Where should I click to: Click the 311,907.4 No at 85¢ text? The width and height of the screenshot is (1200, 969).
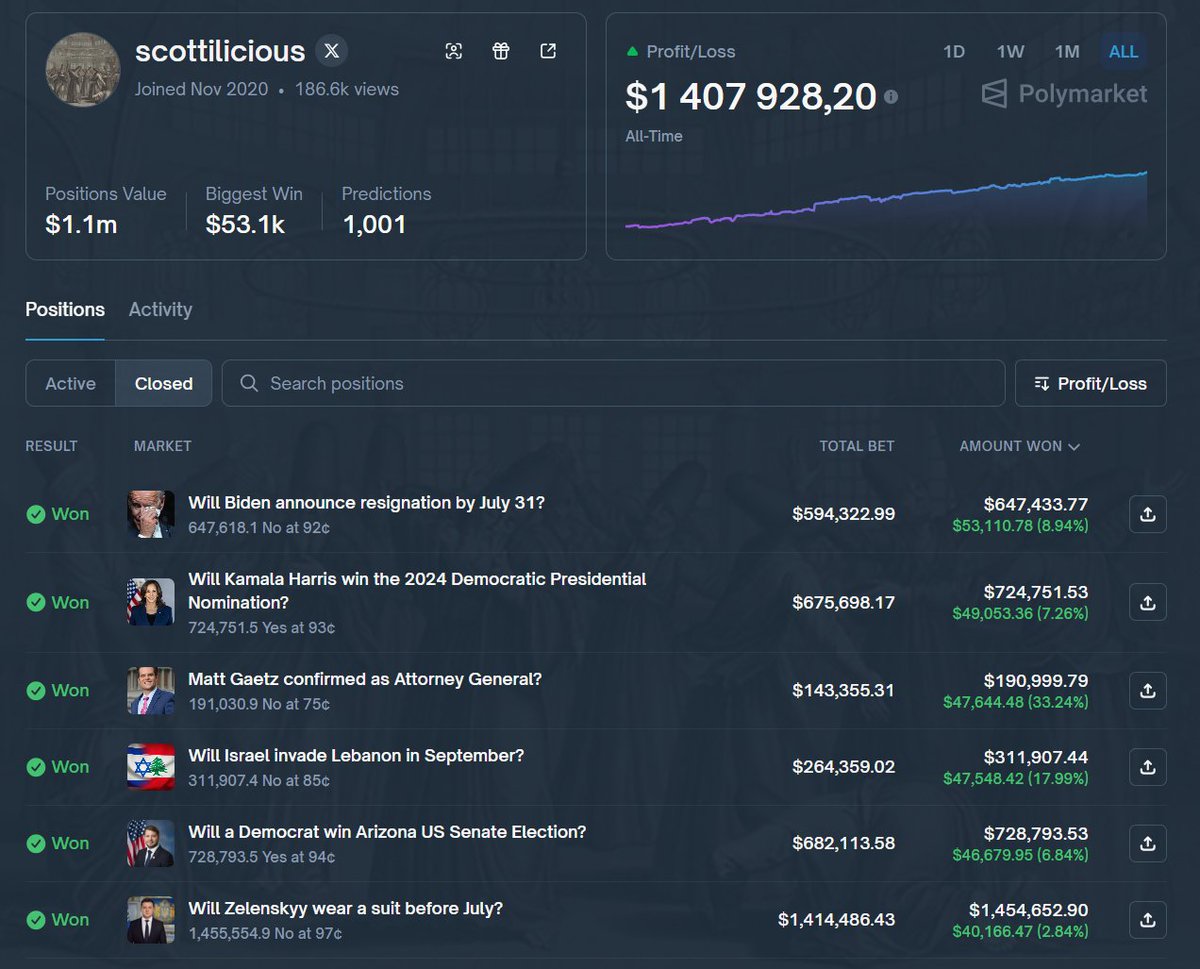[259, 780]
